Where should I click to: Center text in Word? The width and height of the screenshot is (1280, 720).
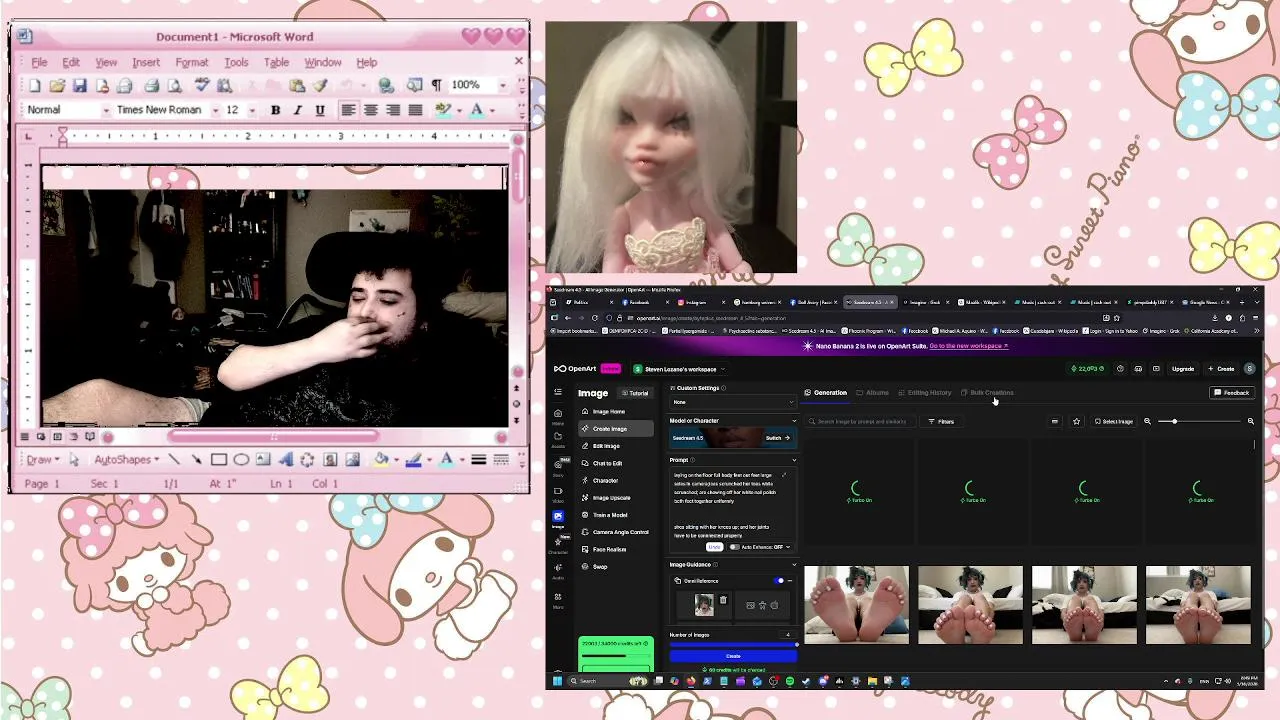coord(371,110)
